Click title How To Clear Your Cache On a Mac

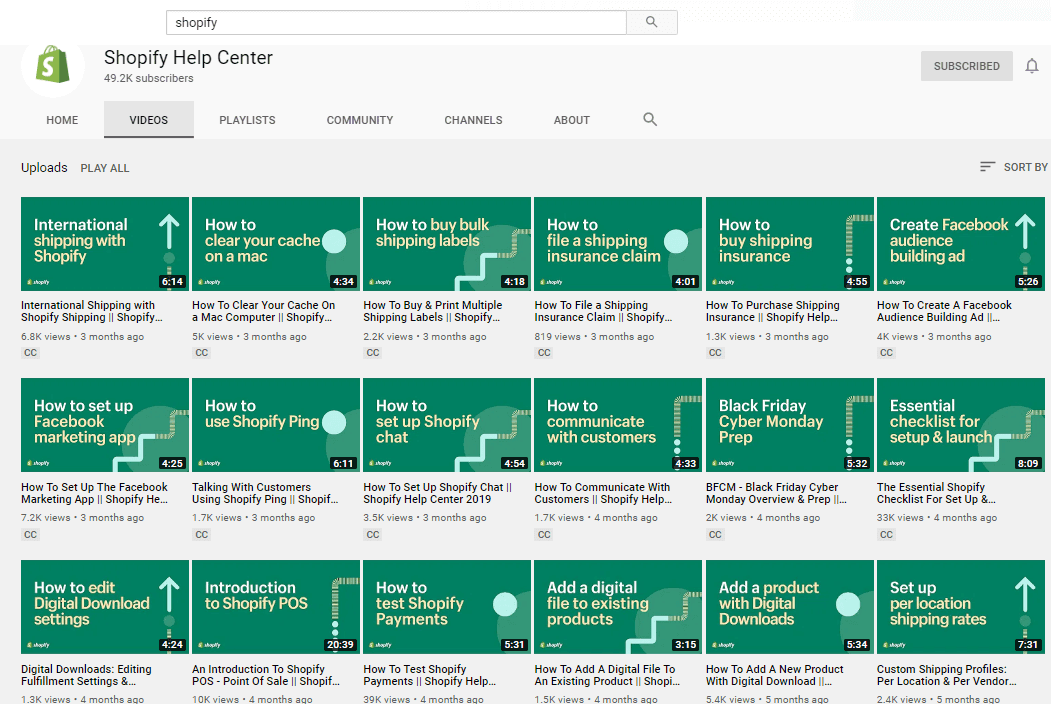(263, 311)
